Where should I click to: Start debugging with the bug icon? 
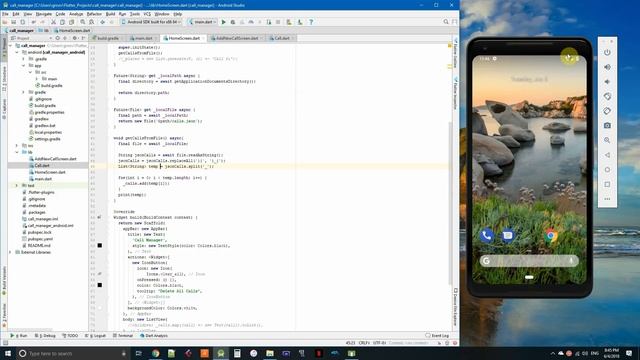pos(233,22)
